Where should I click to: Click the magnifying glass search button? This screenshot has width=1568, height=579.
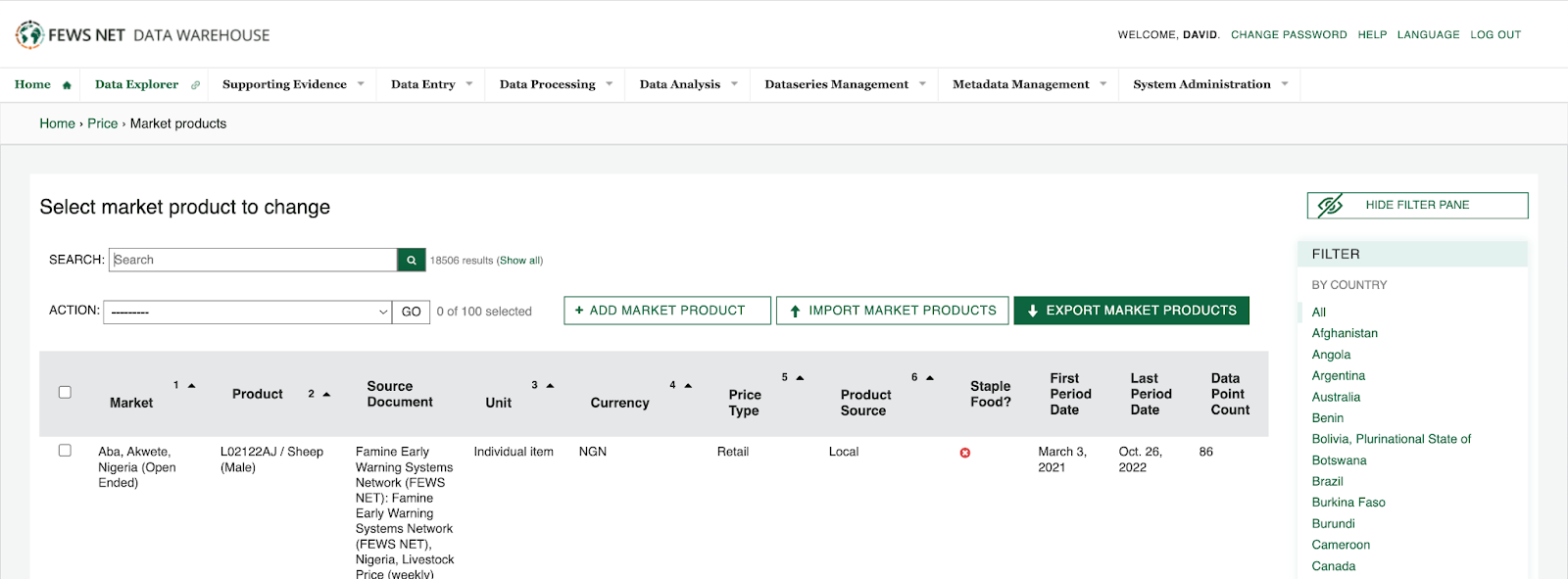412,260
